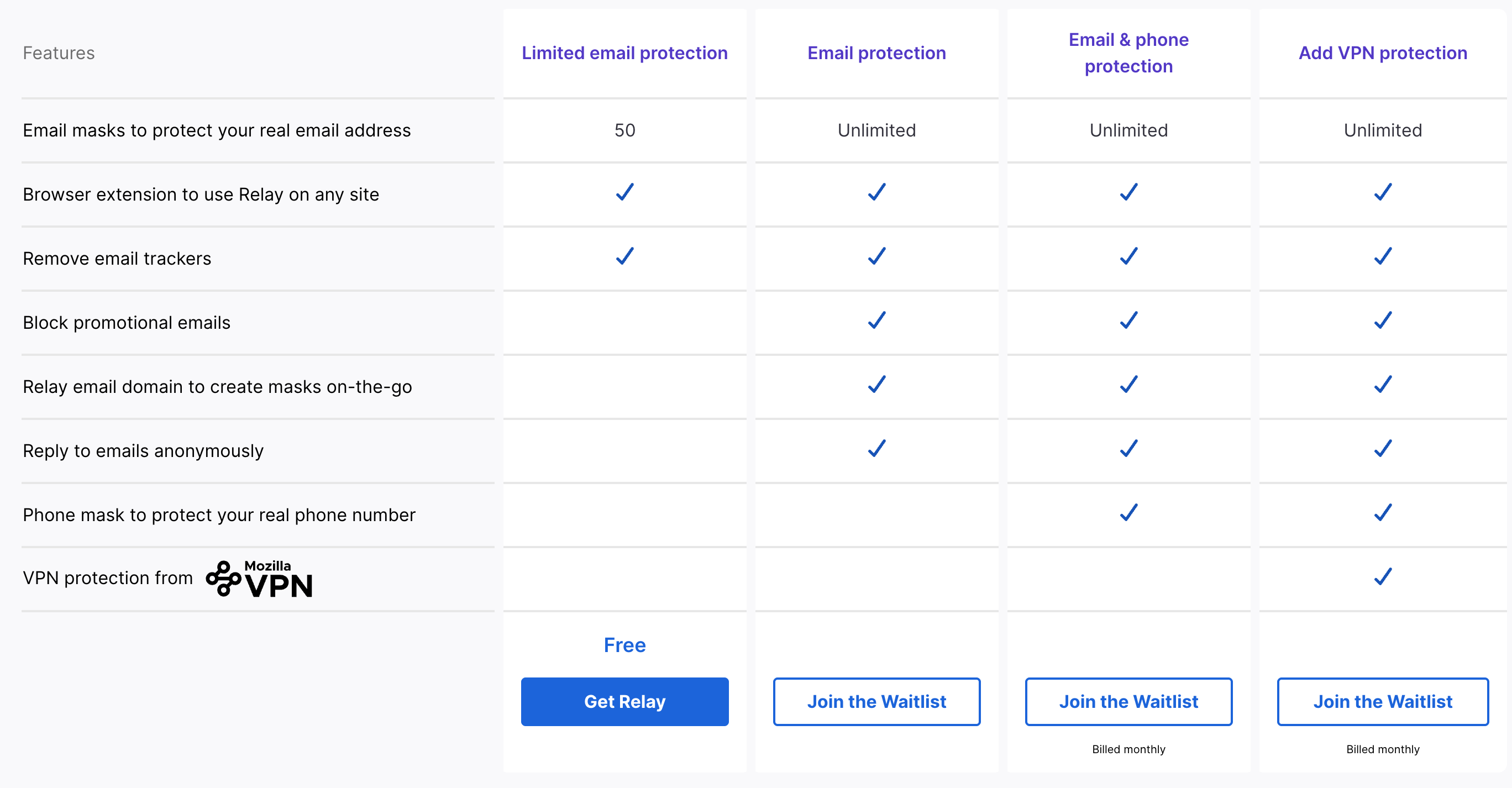Viewport: 1512px width, 788px height.
Task: Select the Limited email protection plan heading
Action: [x=624, y=53]
